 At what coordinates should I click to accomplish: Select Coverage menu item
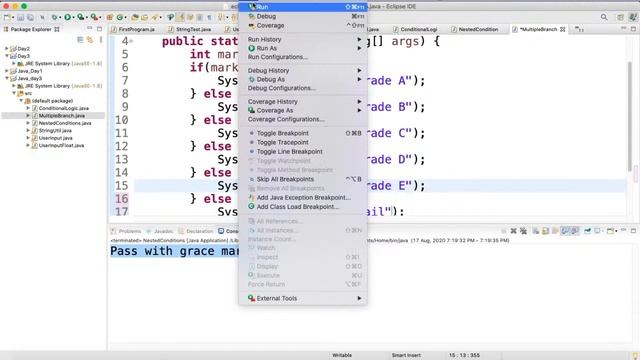coord(303,25)
